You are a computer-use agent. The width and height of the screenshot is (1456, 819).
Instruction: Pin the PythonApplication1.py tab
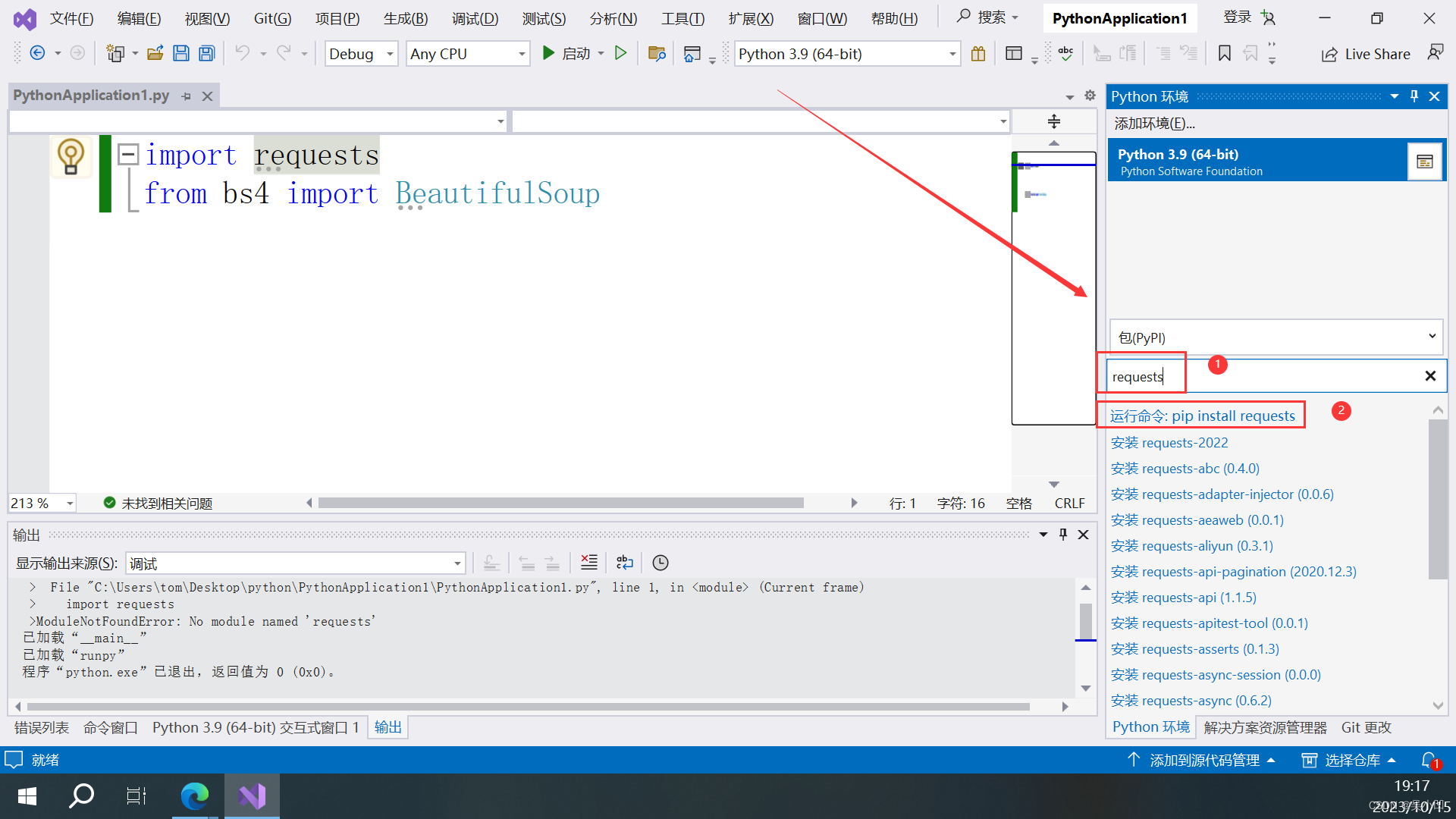[187, 96]
